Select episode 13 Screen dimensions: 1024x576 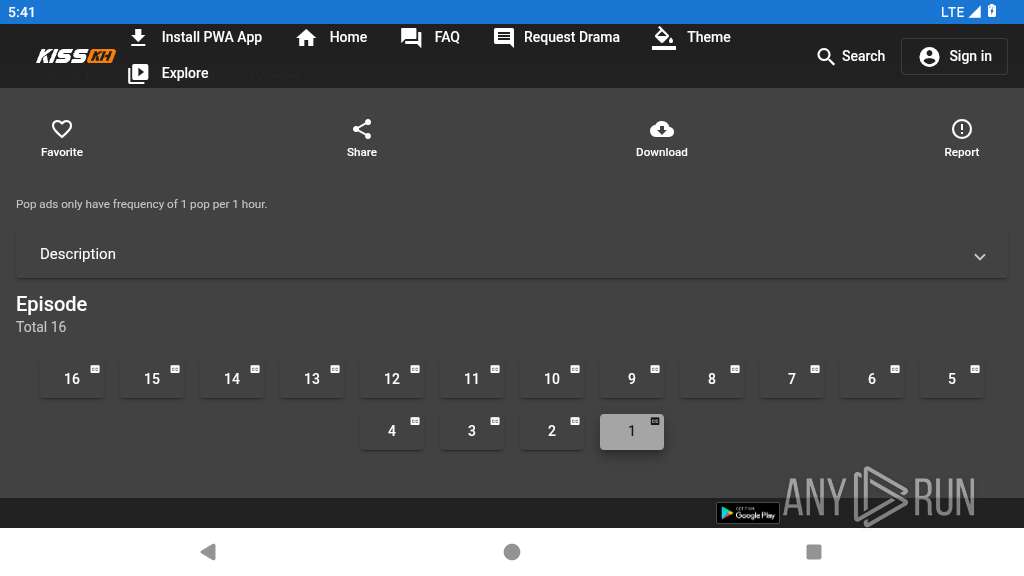tap(312, 379)
